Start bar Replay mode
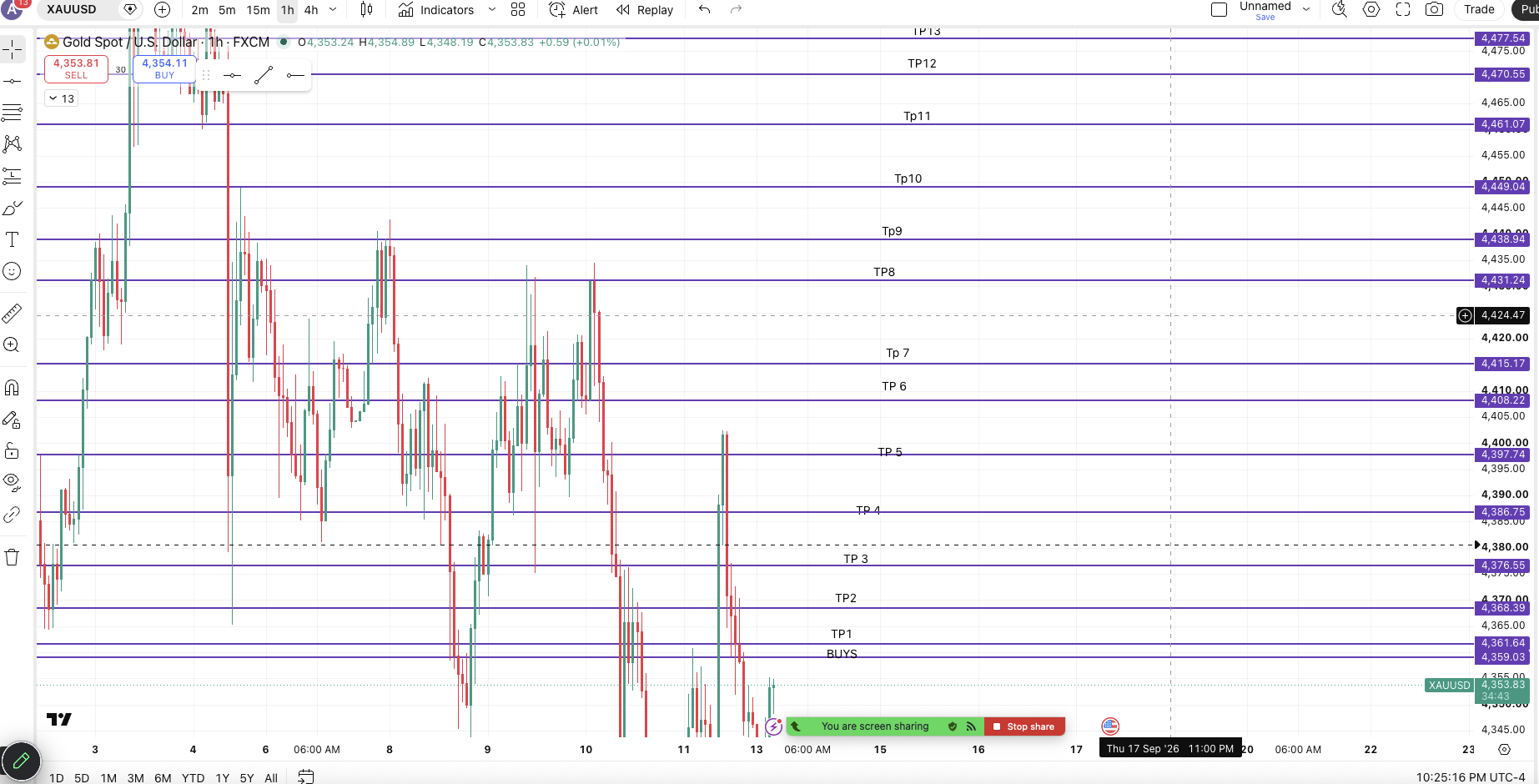Viewport: 1539px width, 784px height. pyautogui.click(x=645, y=10)
